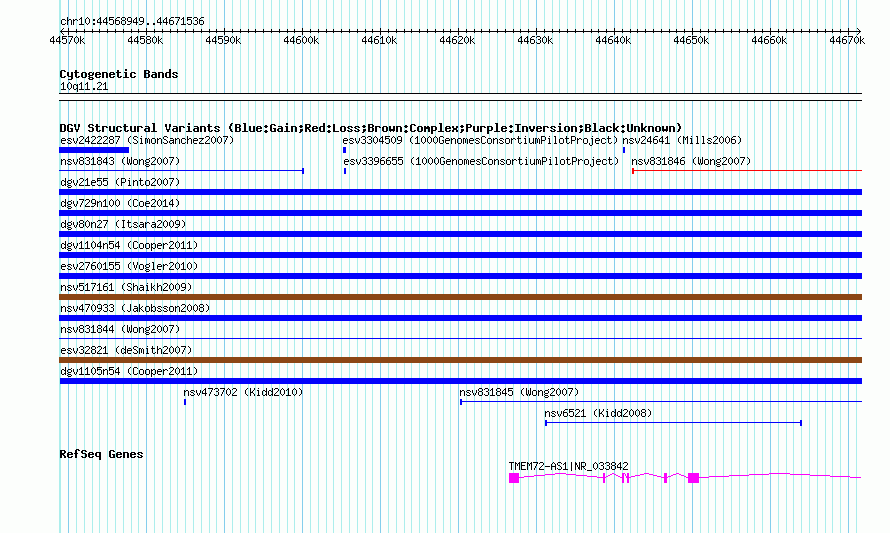
Task: Select the nsv831845 blue line
Action: point(661,402)
